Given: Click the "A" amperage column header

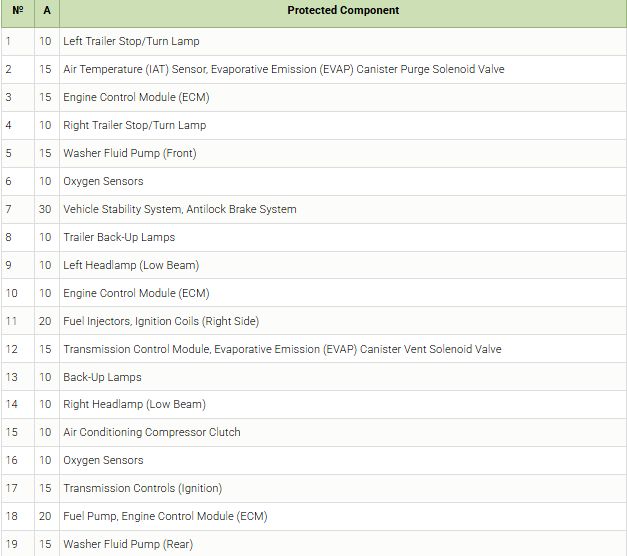Looking at the screenshot, I should (x=45, y=11).
